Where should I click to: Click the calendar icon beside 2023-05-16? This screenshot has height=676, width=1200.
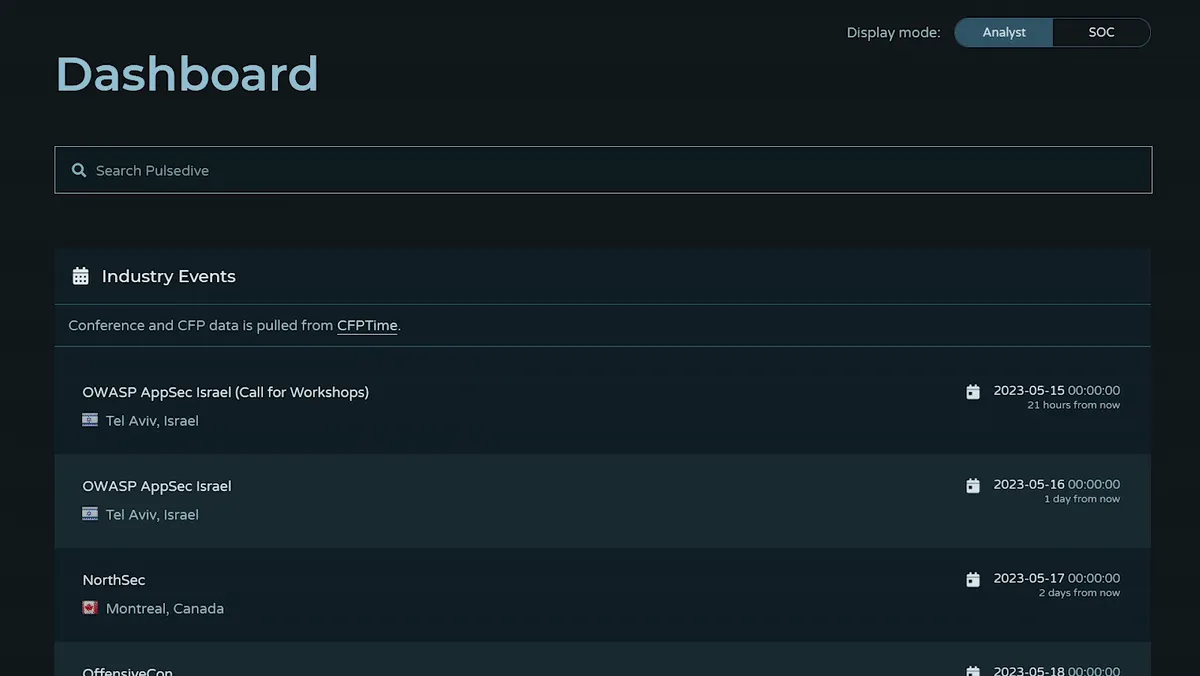tap(973, 486)
